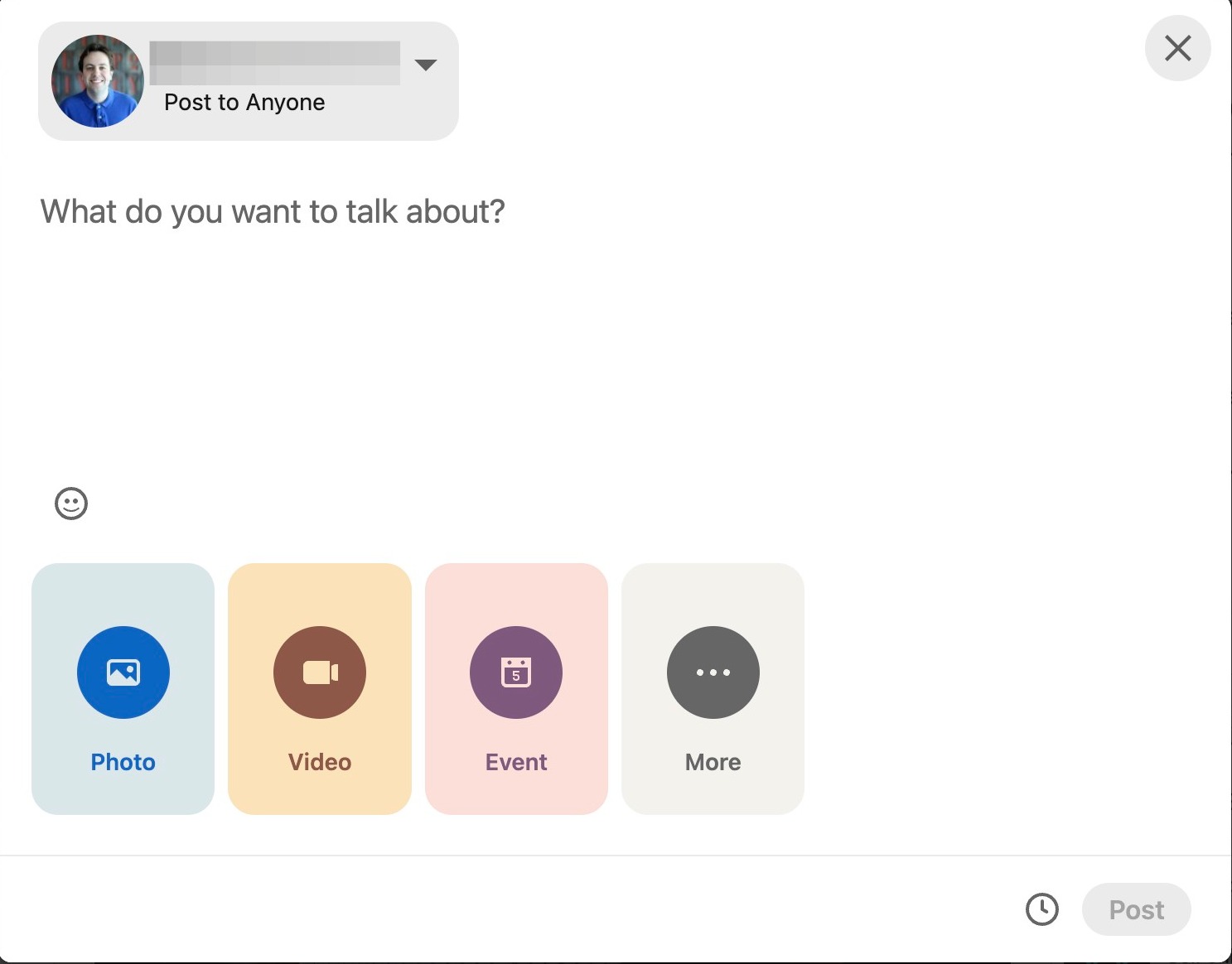Click the blue Photo image icon
Screen dimensions: 1232x964
point(123,672)
